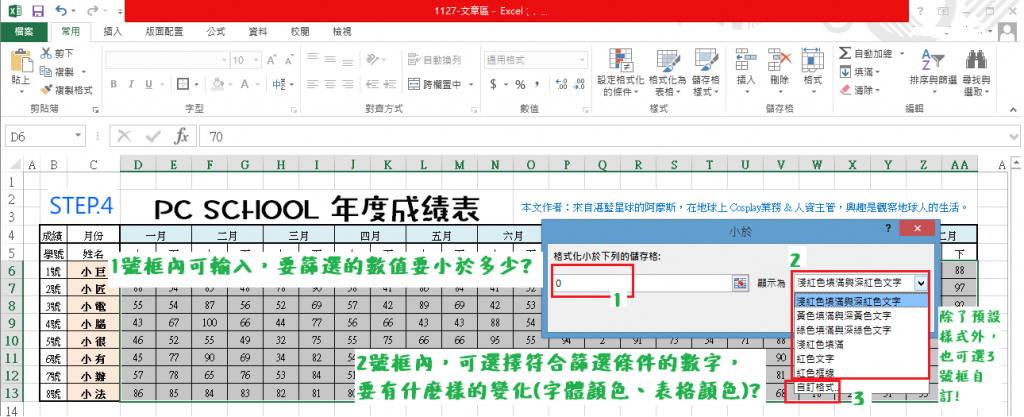The width and height of the screenshot is (1024, 417).
Task: Click the decrease indent icon
Action: 373,84
